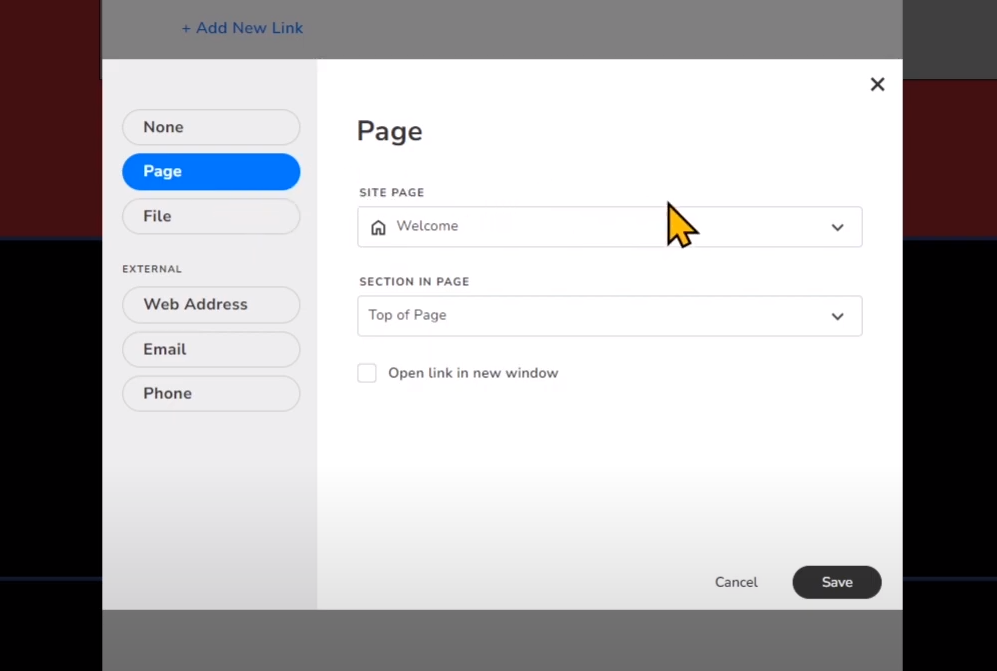Click the Add New Link link
The width and height of the screenshot is (997, 671).
pyautogui.click(x=242, y=28)
